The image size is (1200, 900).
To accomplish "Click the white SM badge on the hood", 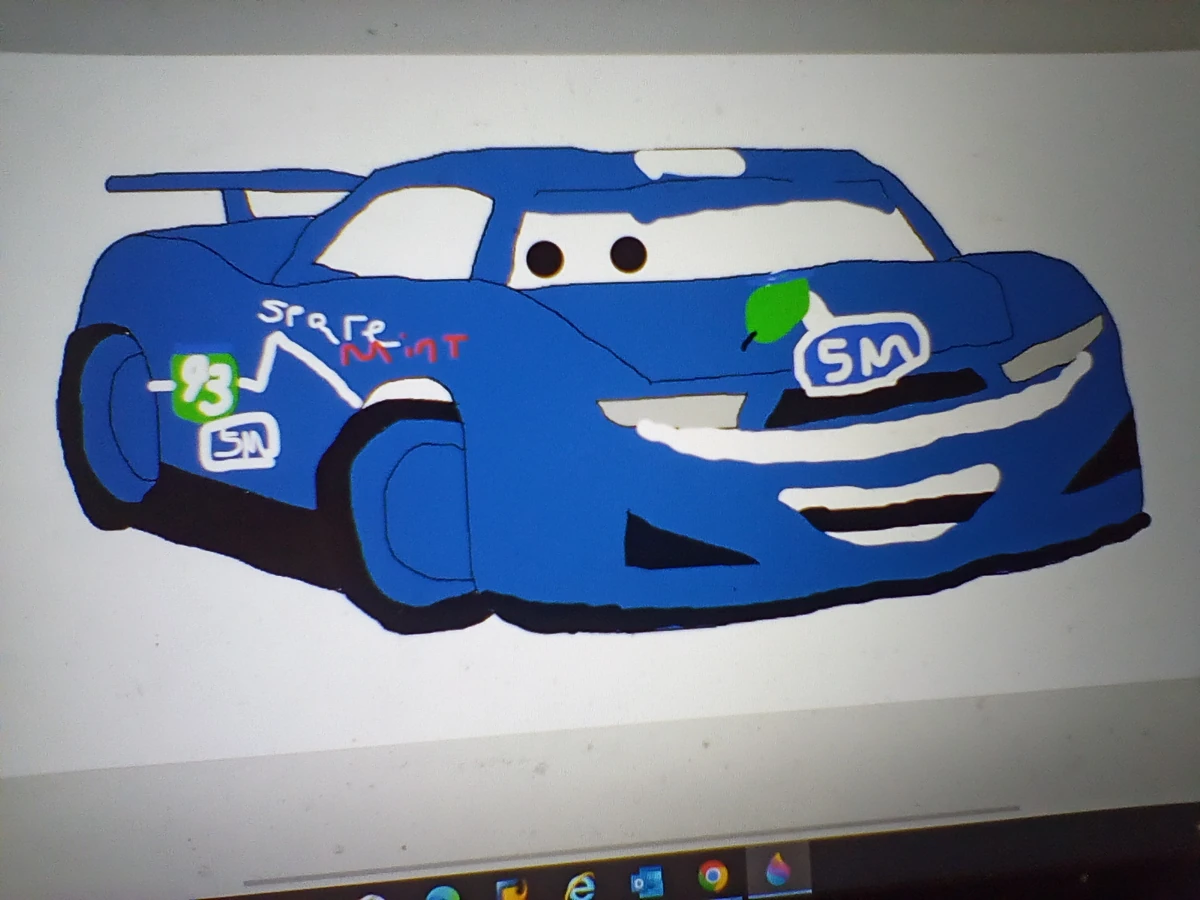I will point(862,355).
